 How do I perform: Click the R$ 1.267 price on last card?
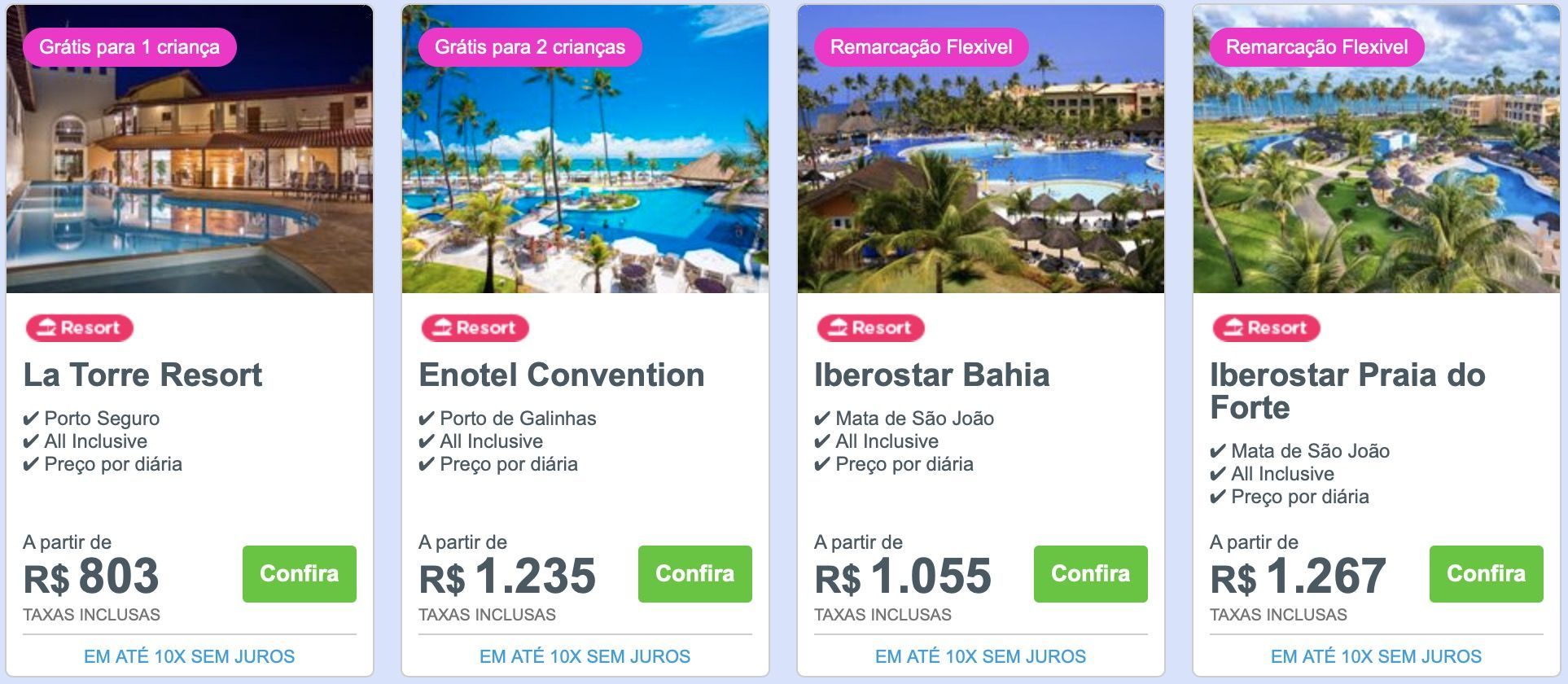1298,577
